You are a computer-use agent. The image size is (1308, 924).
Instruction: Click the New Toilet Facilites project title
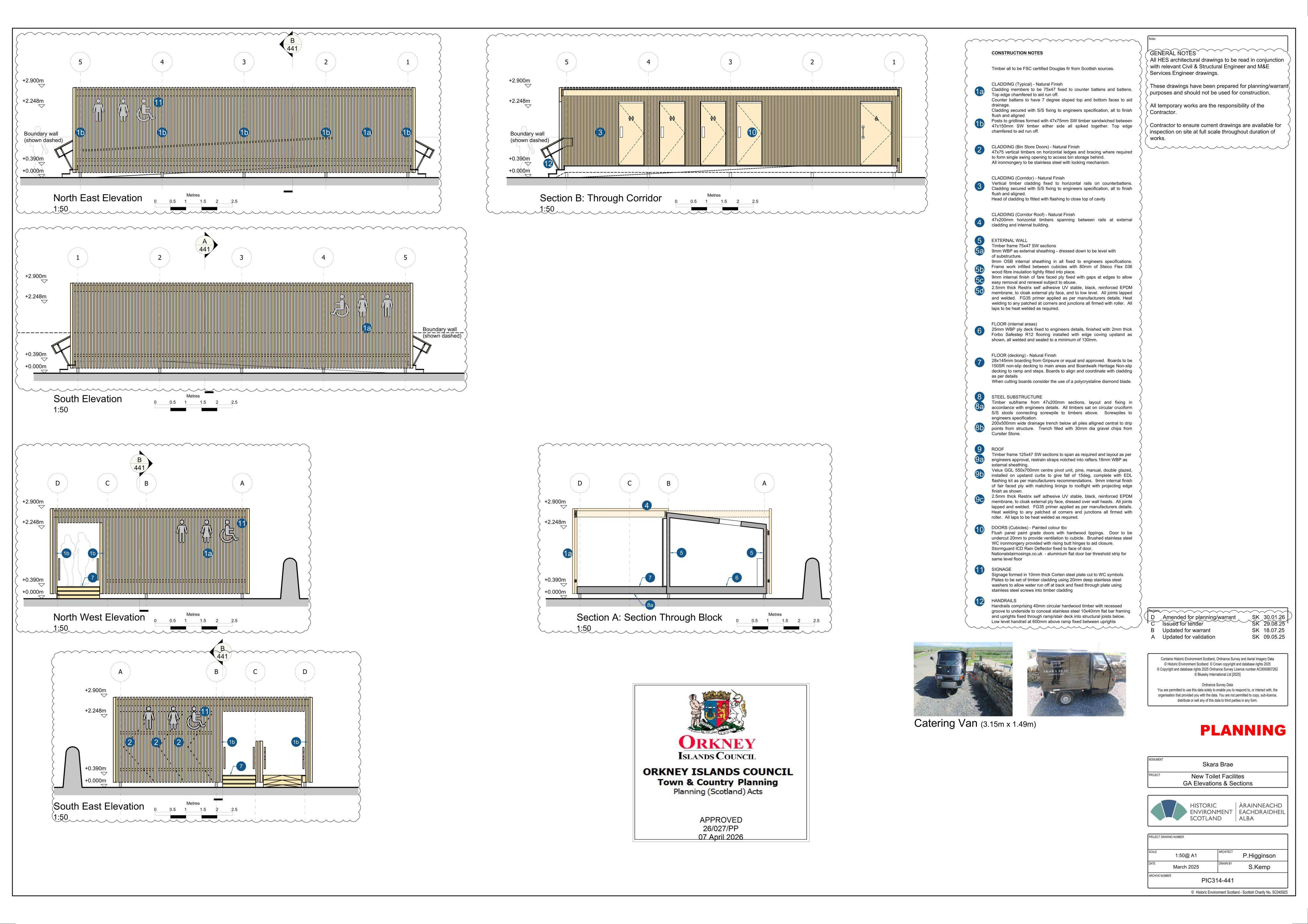[1217, 776]
